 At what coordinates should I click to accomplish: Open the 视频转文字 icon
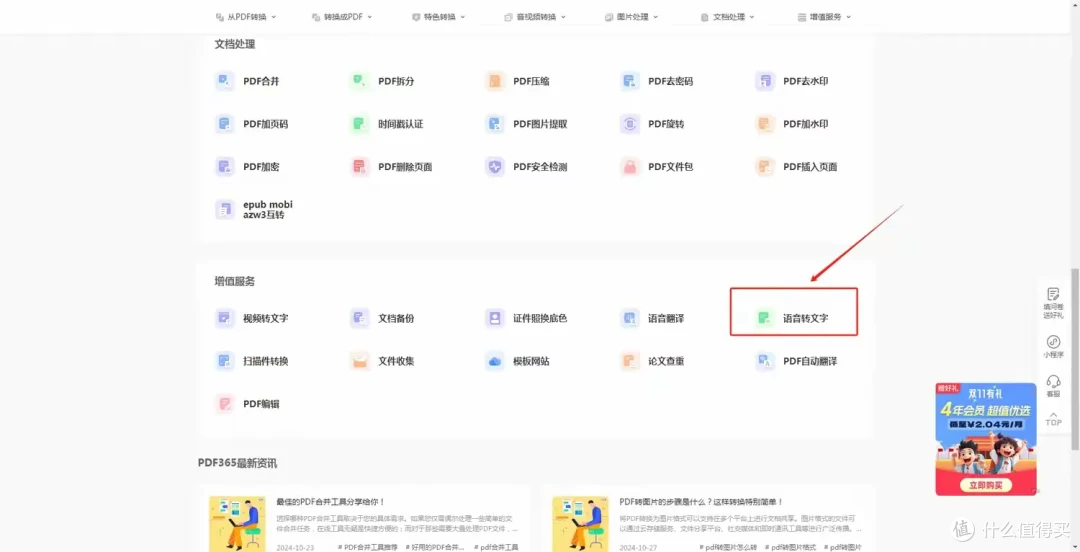coord(225,318)
